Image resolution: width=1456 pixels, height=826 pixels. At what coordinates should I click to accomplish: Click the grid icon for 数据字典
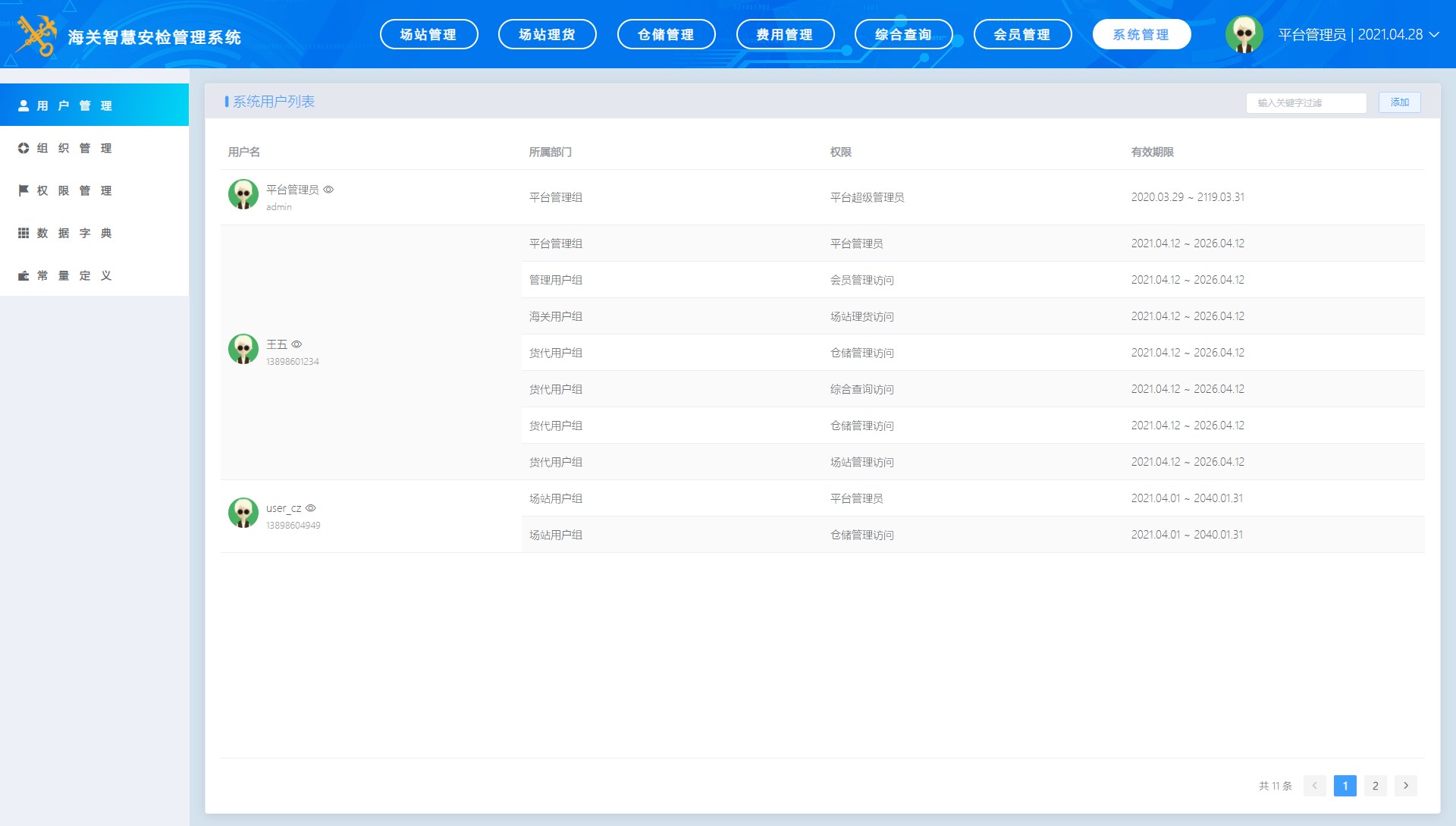(x=24, y=233)
